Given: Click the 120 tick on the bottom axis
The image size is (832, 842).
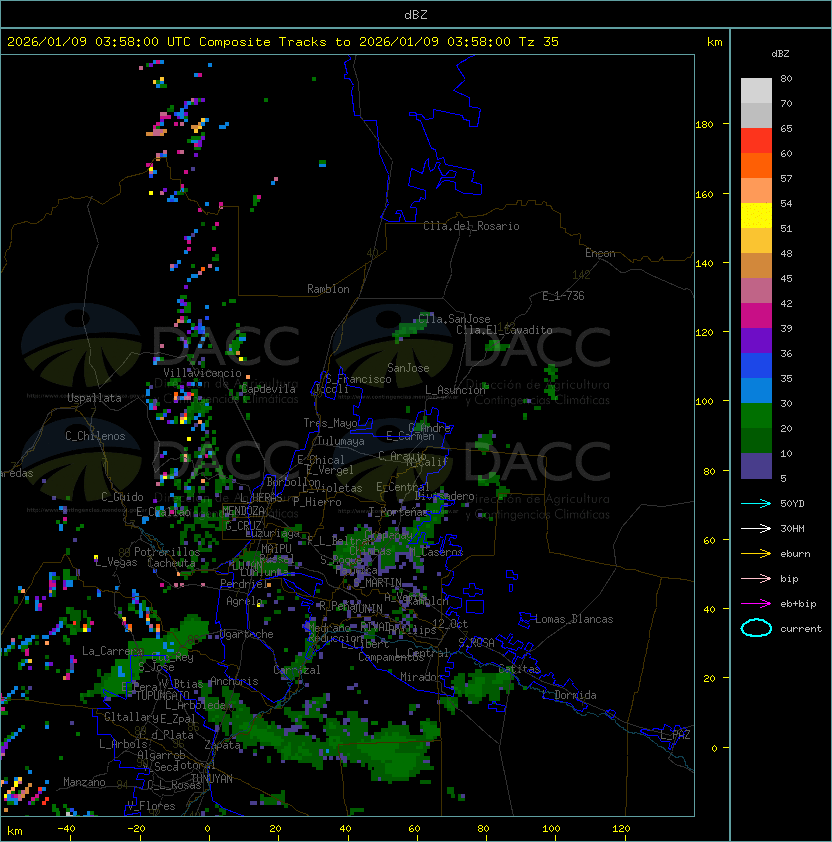Looking at the screenshot, I should (x=621, y=829).
